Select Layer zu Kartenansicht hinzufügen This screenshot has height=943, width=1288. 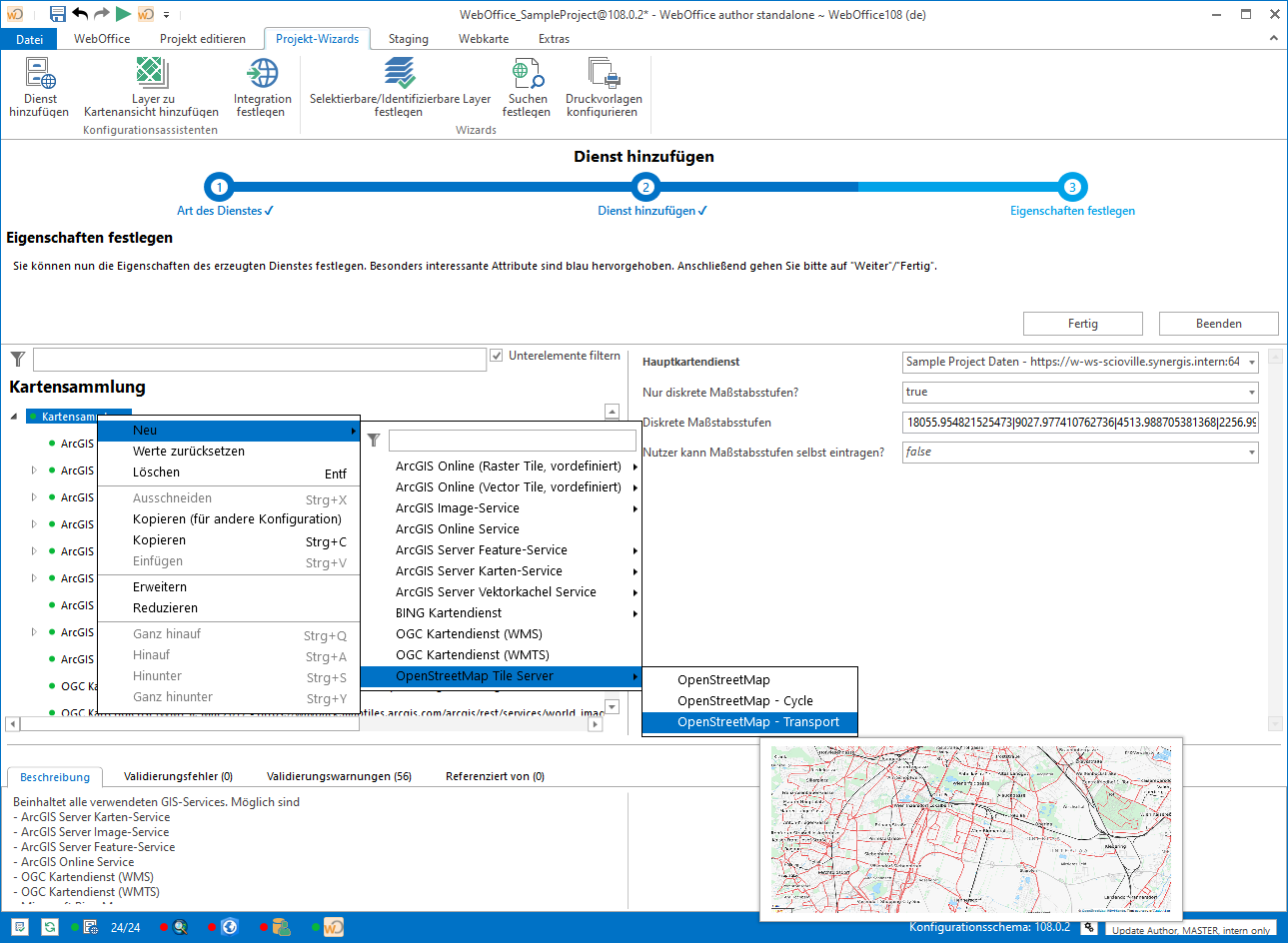click(152, 90)
